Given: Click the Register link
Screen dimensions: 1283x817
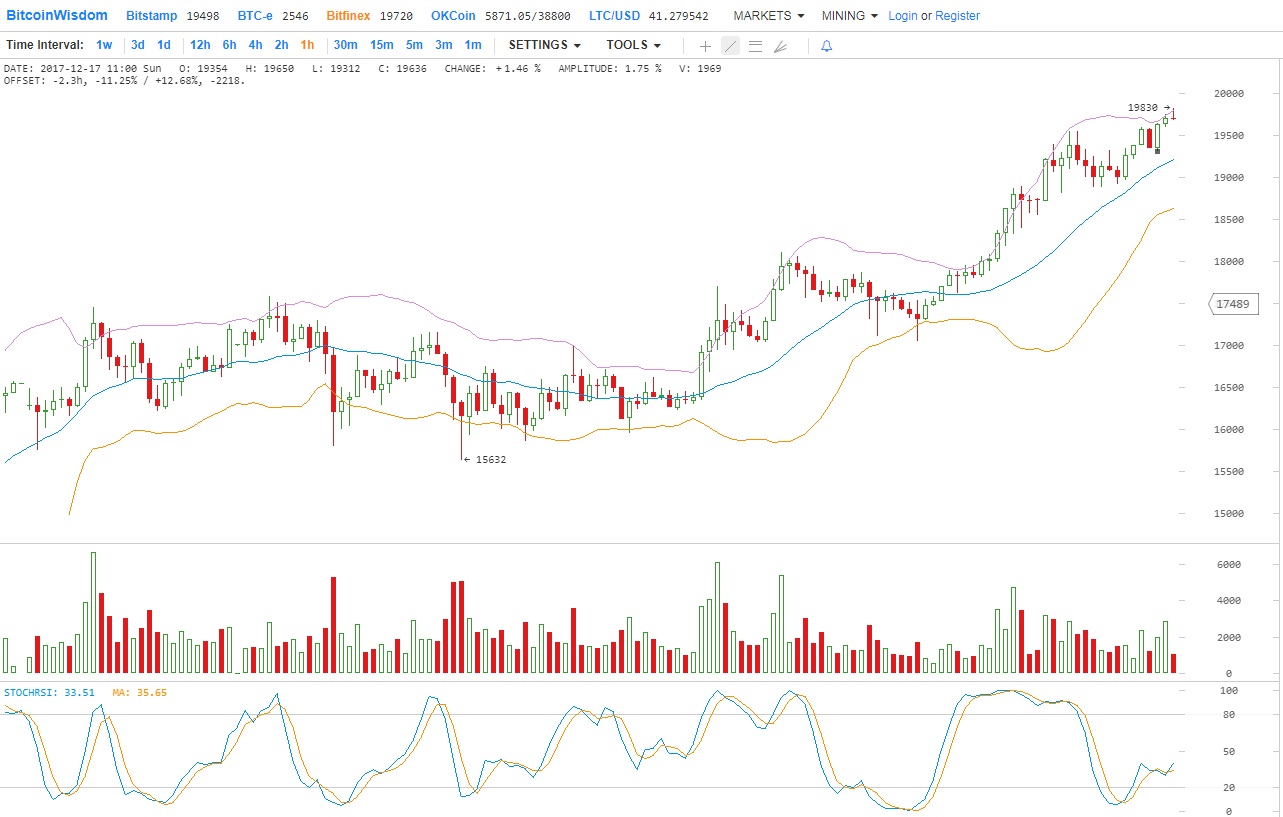Looking at the screenshot, I should tap(957, 16).
